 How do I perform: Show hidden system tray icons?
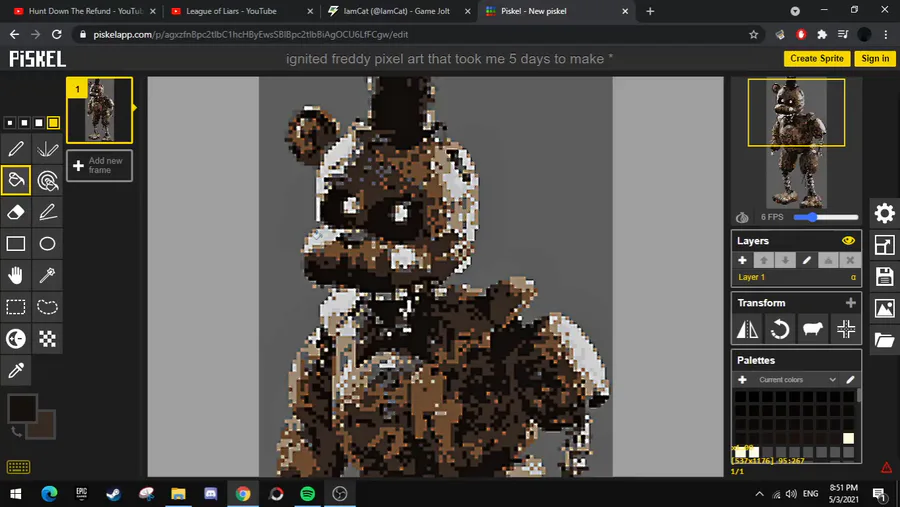[x=759, y=494]
